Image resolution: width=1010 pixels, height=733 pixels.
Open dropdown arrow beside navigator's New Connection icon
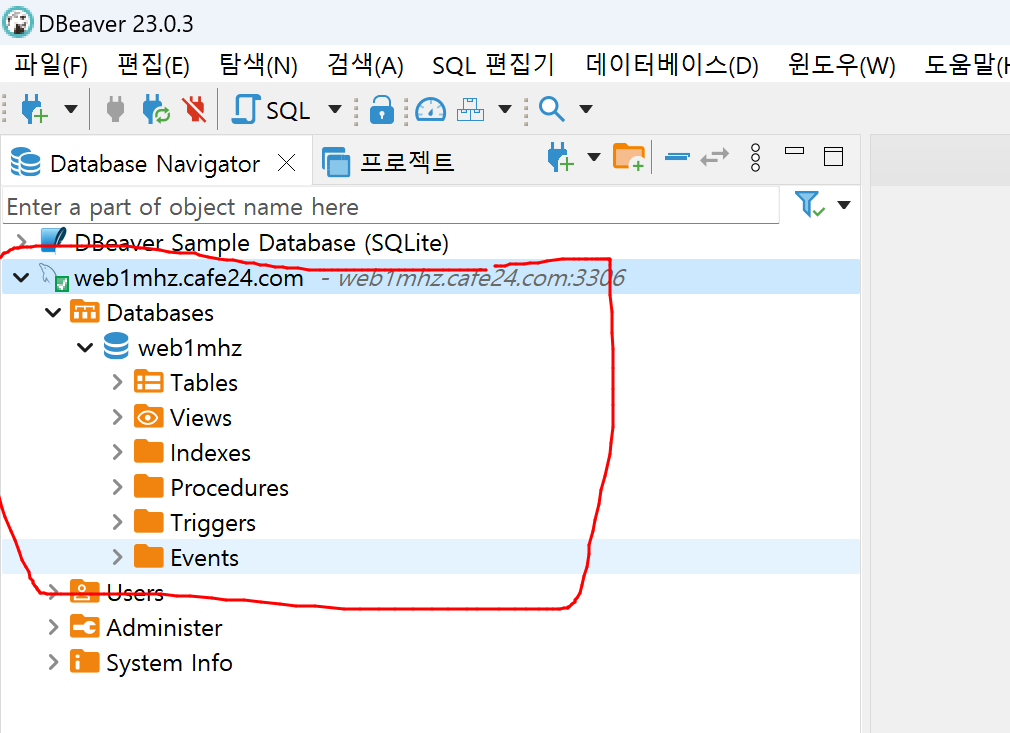click(594, 157)
